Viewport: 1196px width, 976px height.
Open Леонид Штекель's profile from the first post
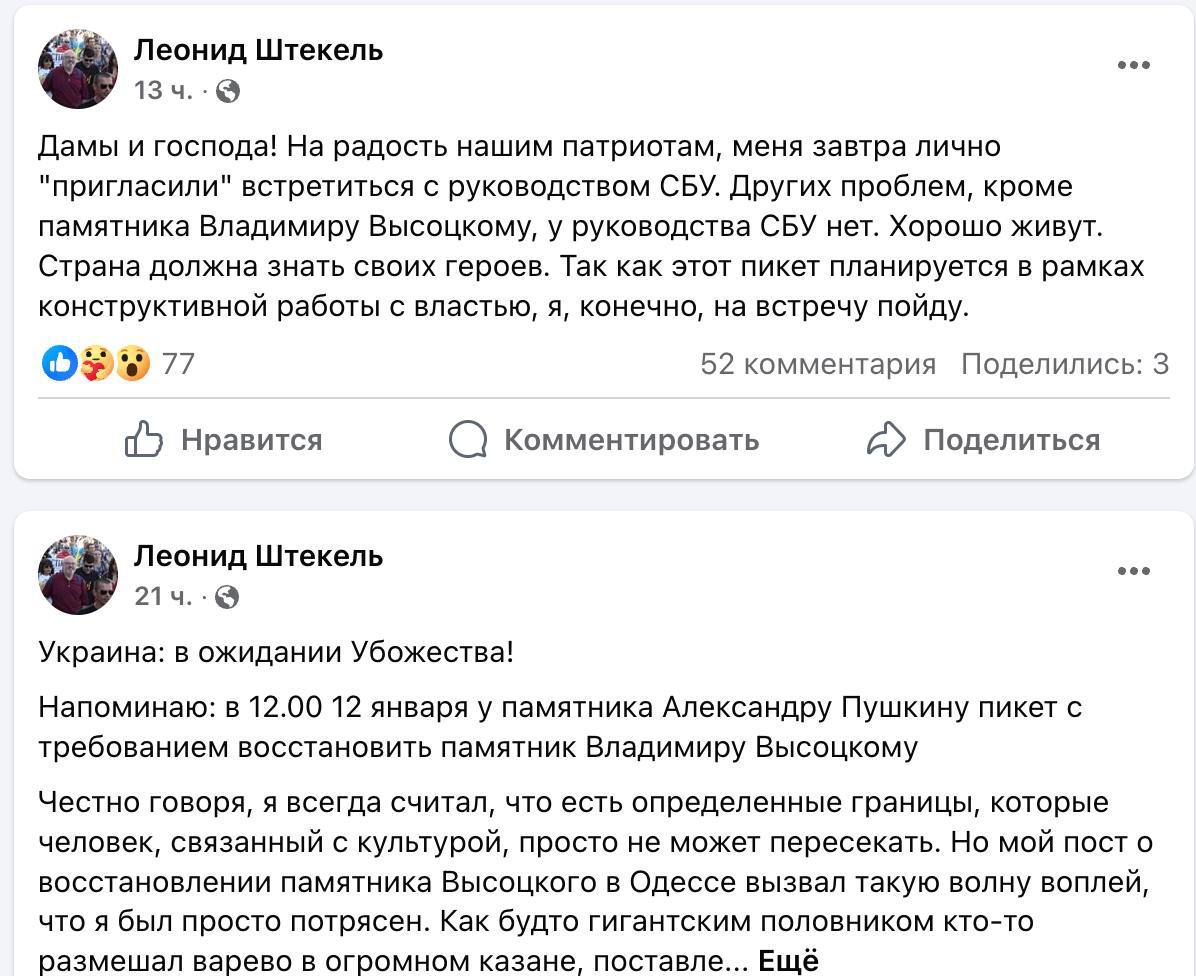click(x=259, y=50)
